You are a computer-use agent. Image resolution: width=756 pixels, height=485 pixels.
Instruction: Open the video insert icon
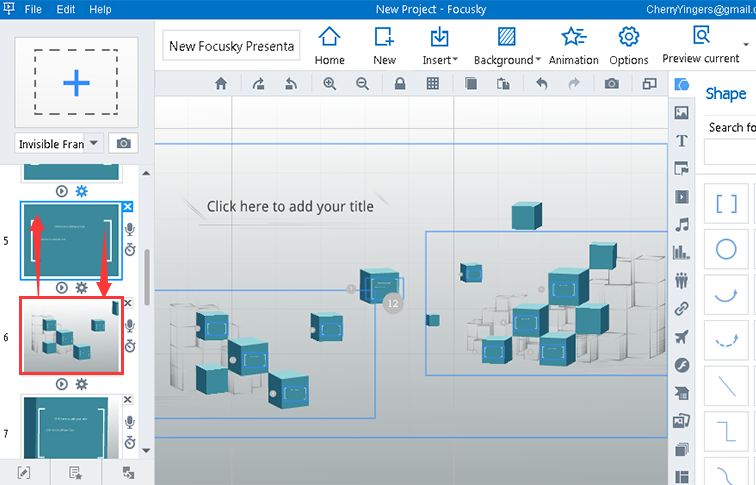682,197
